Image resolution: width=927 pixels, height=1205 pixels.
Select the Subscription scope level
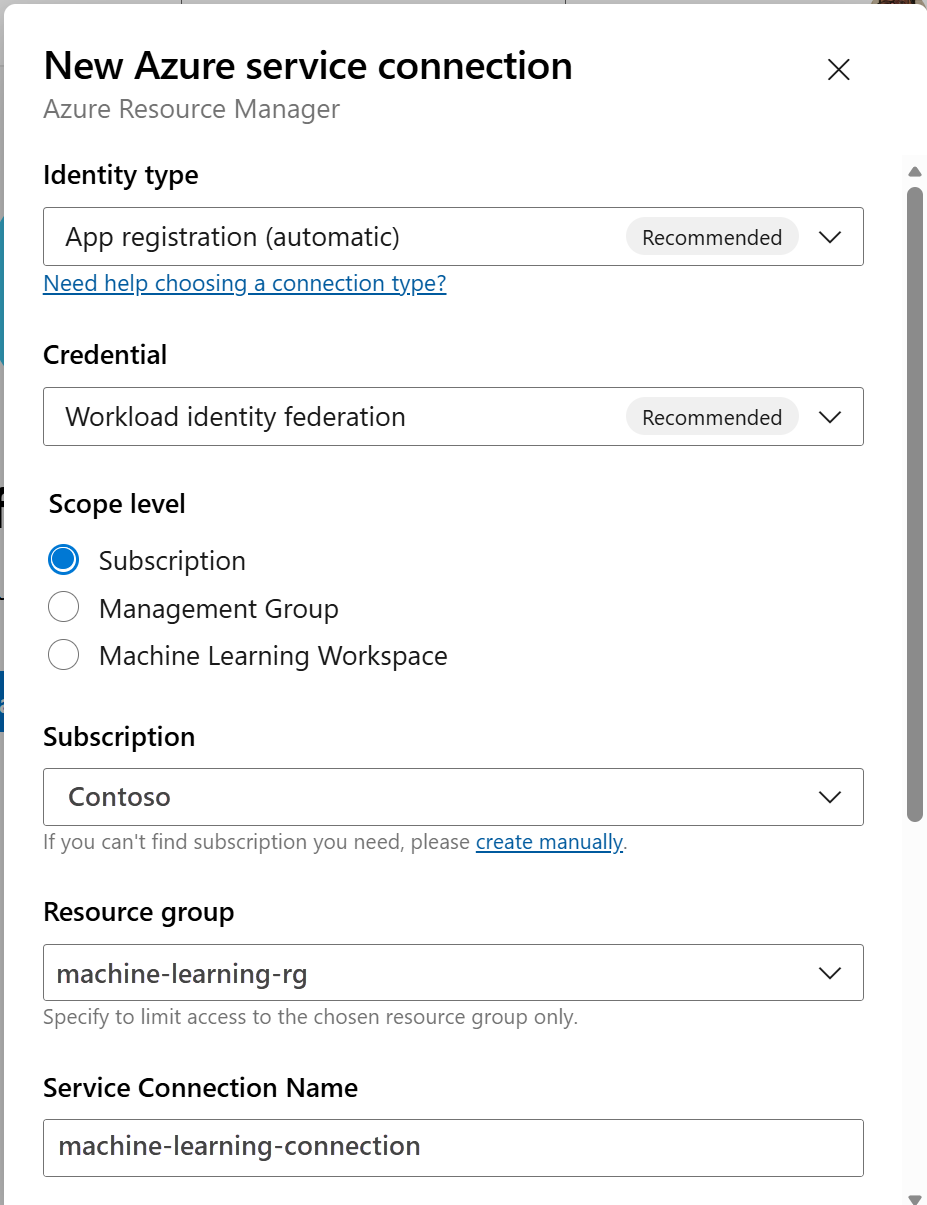point(63,559)
